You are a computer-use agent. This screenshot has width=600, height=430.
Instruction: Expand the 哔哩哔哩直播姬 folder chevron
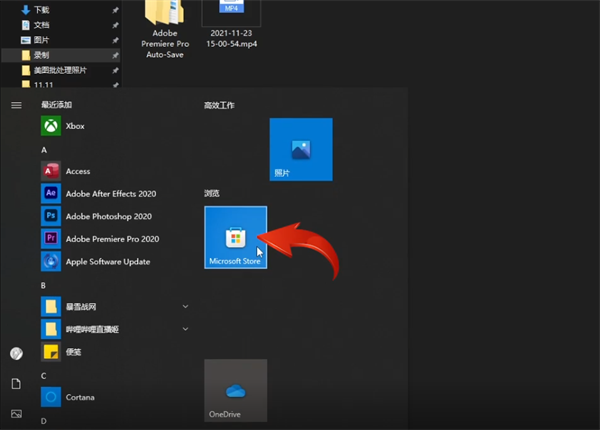click(x=185, y=329)
